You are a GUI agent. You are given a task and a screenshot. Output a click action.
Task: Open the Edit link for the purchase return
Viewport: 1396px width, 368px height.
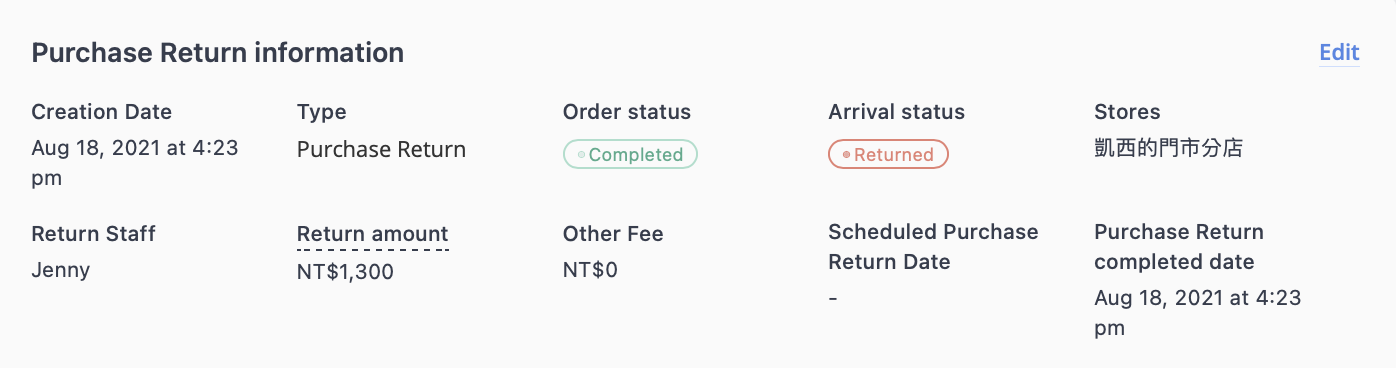1339,53
